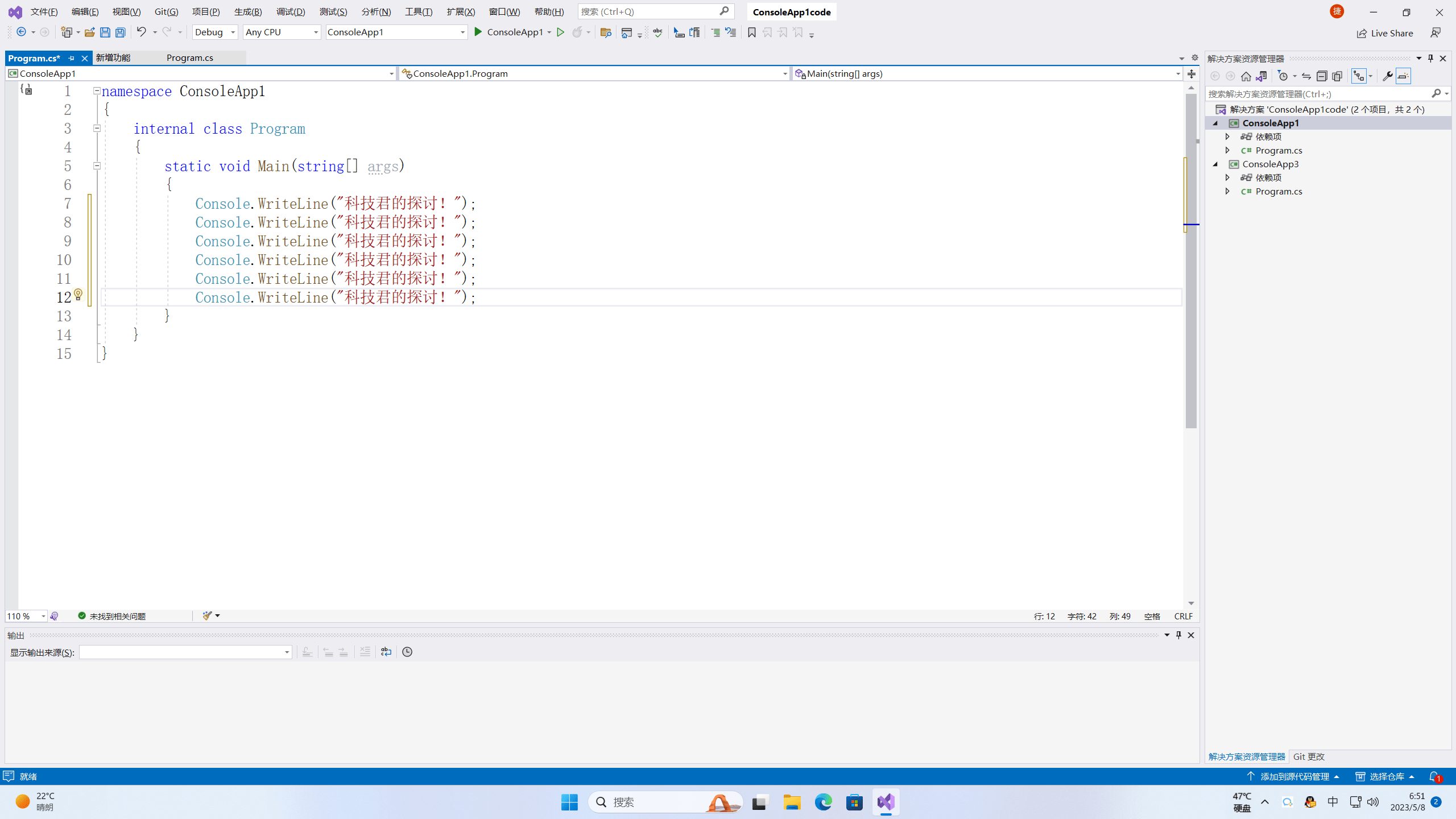Screen dimensions: 1456x819
Task: Open Microsoft Edge from the taskbar
Action: tap(823, 802)
